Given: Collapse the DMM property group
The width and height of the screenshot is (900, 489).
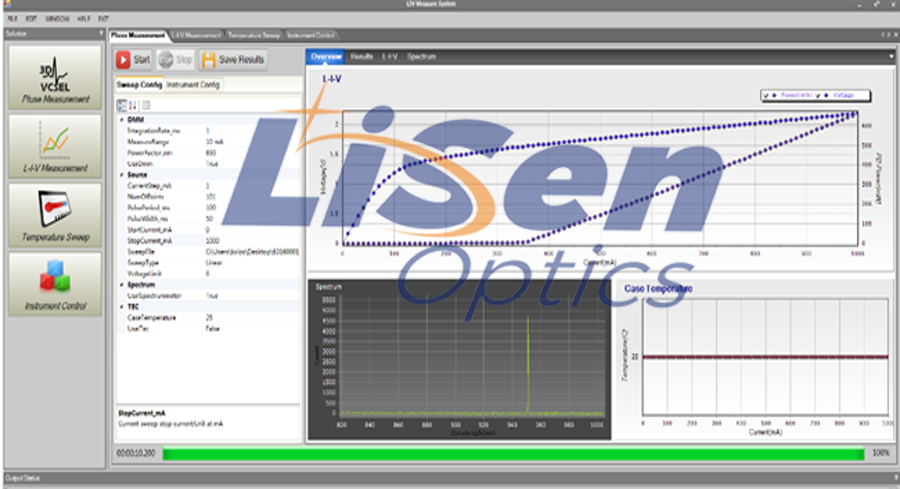Looking at the screenshot, I should [x=122, y=119].
